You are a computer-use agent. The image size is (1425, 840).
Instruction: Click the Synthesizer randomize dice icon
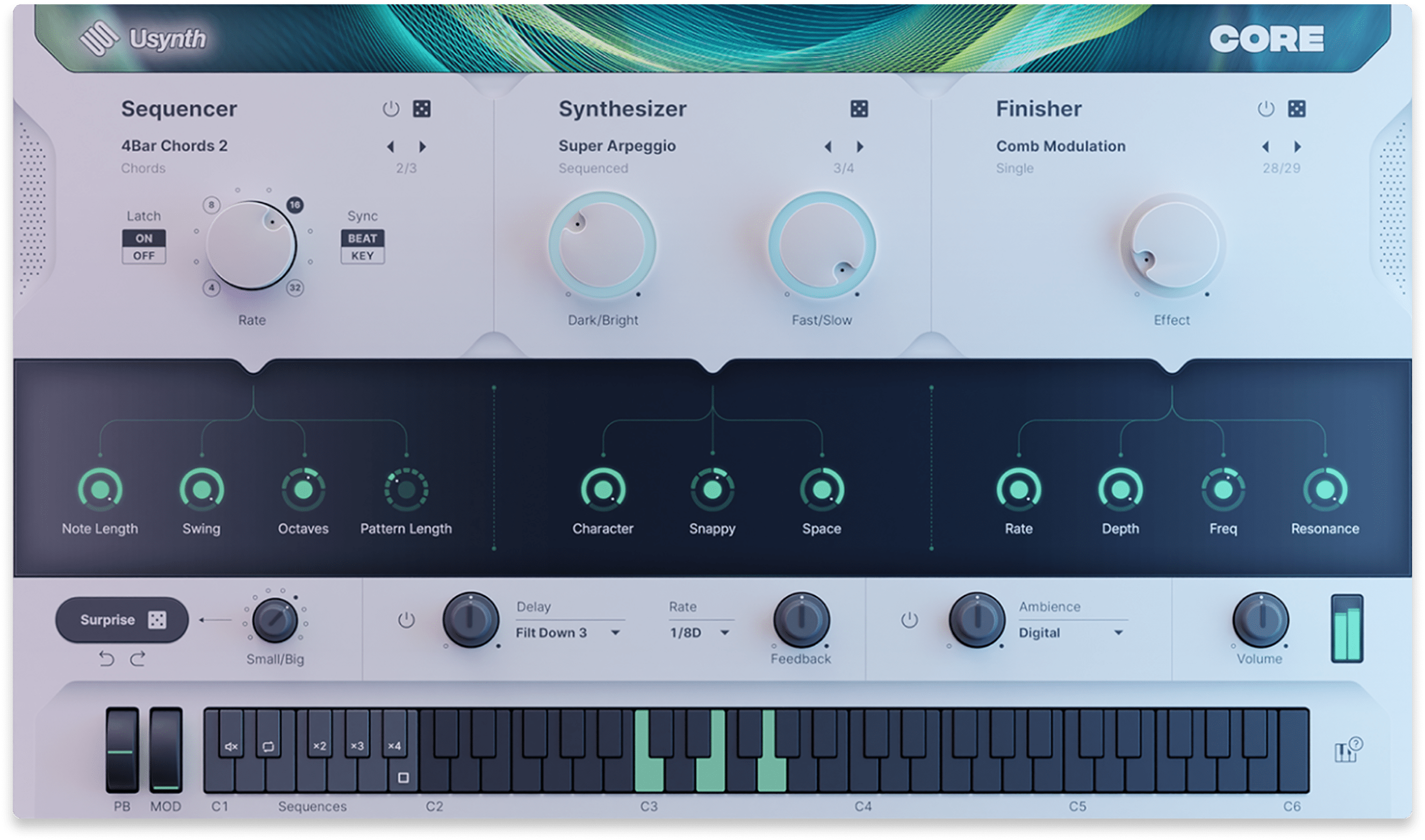point(859,108)
